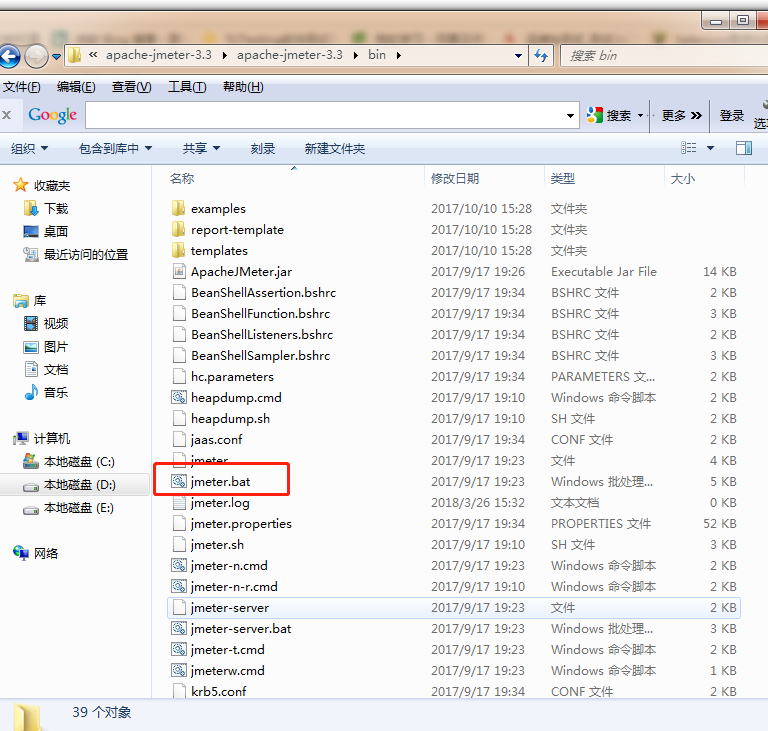Select jmeter.bat file icon

point(179,481)
